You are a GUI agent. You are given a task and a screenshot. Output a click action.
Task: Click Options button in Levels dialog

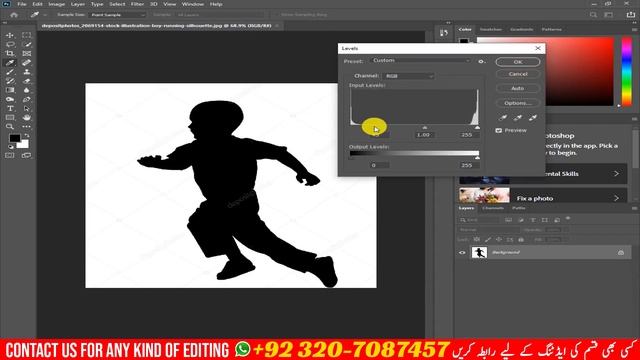518,103
